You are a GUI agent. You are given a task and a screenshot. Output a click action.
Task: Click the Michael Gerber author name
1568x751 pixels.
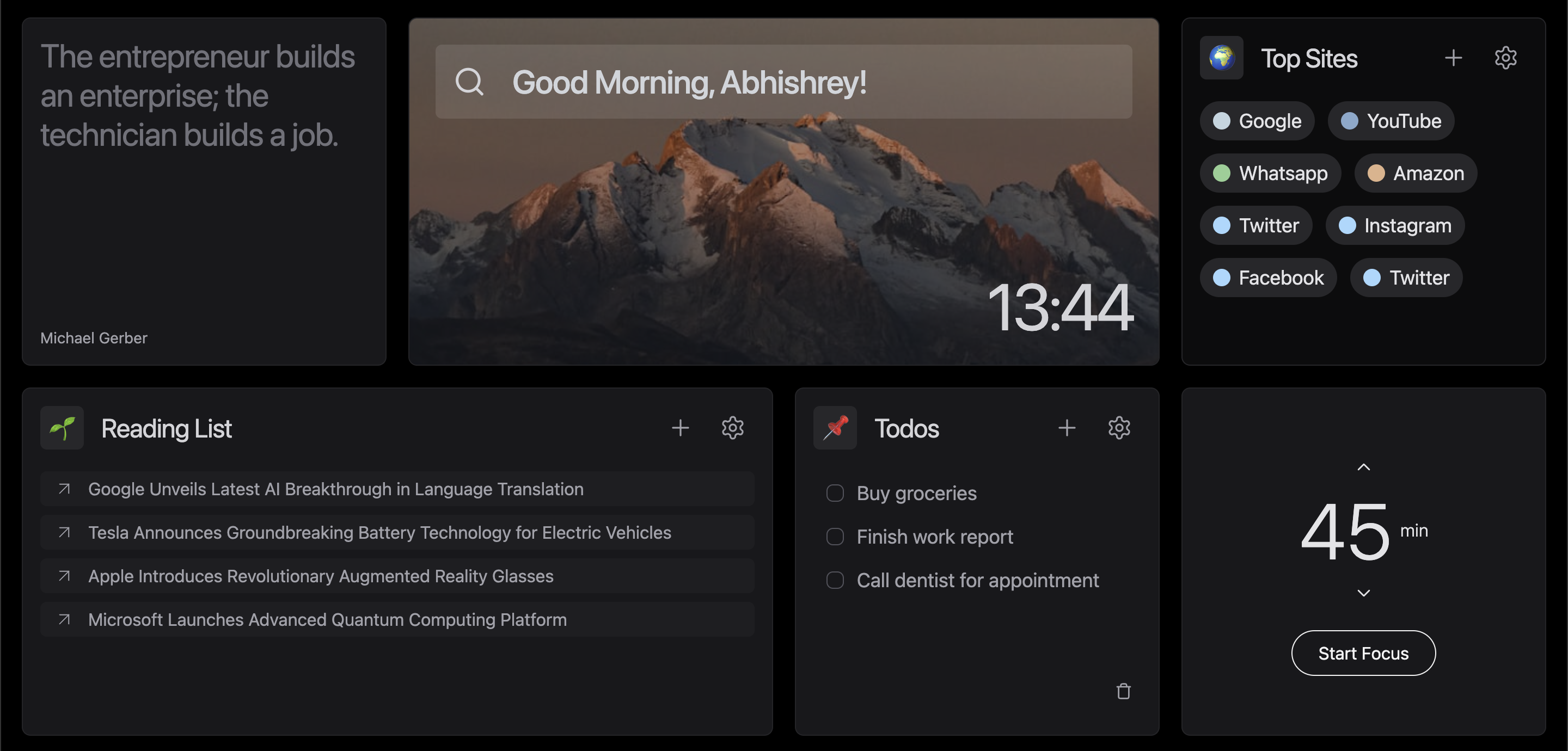pyautogui.click(x=94, y=338)
